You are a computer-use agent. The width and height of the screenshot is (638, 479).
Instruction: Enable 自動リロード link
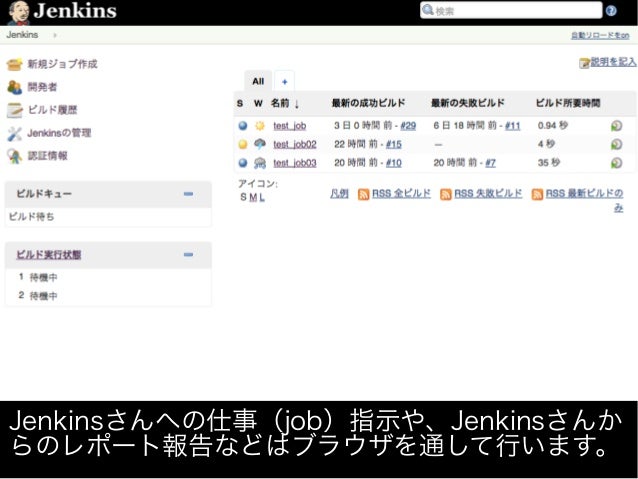coord(600,36)
